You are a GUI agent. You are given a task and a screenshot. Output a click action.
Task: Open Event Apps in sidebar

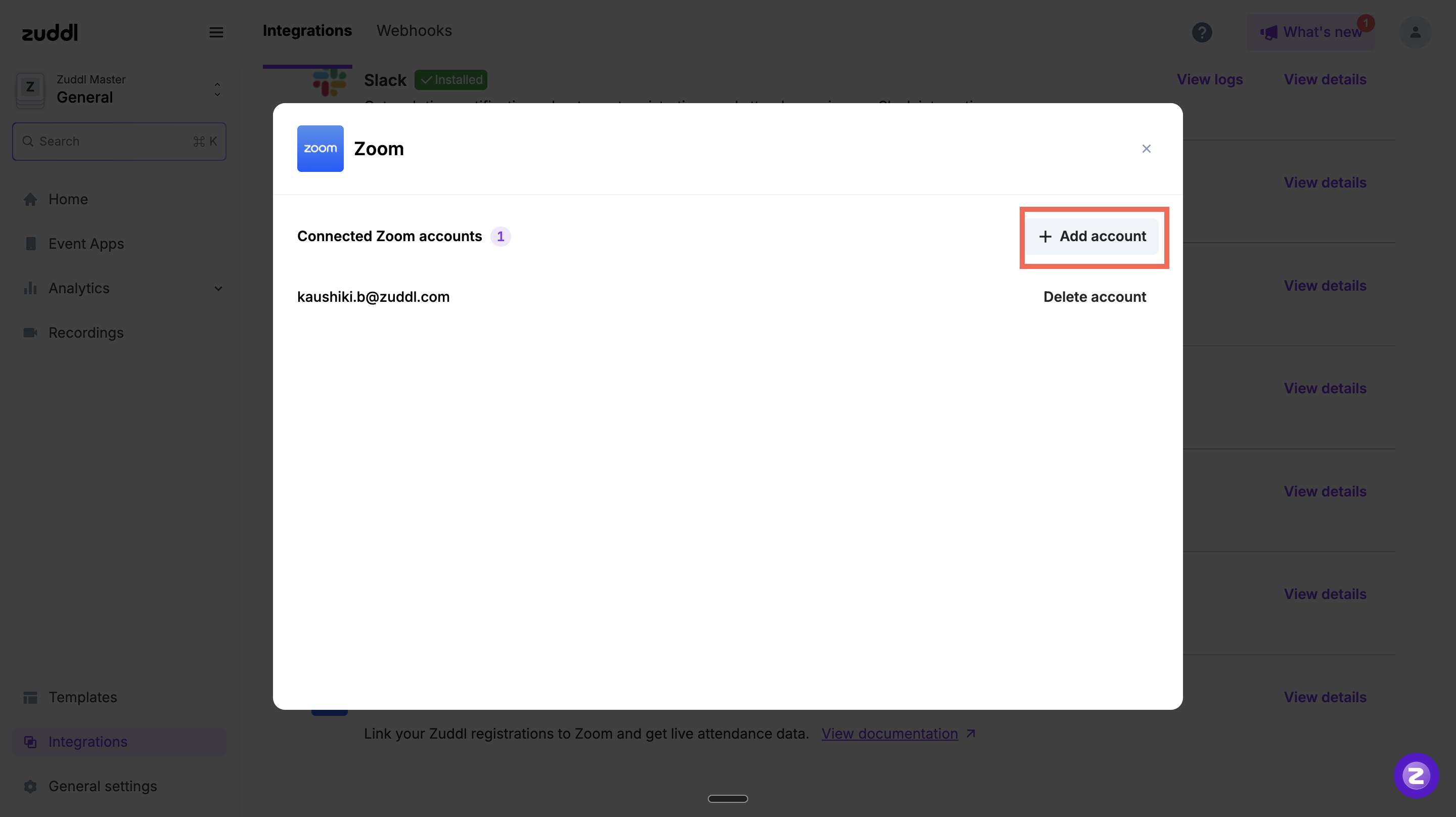(119, 244)
